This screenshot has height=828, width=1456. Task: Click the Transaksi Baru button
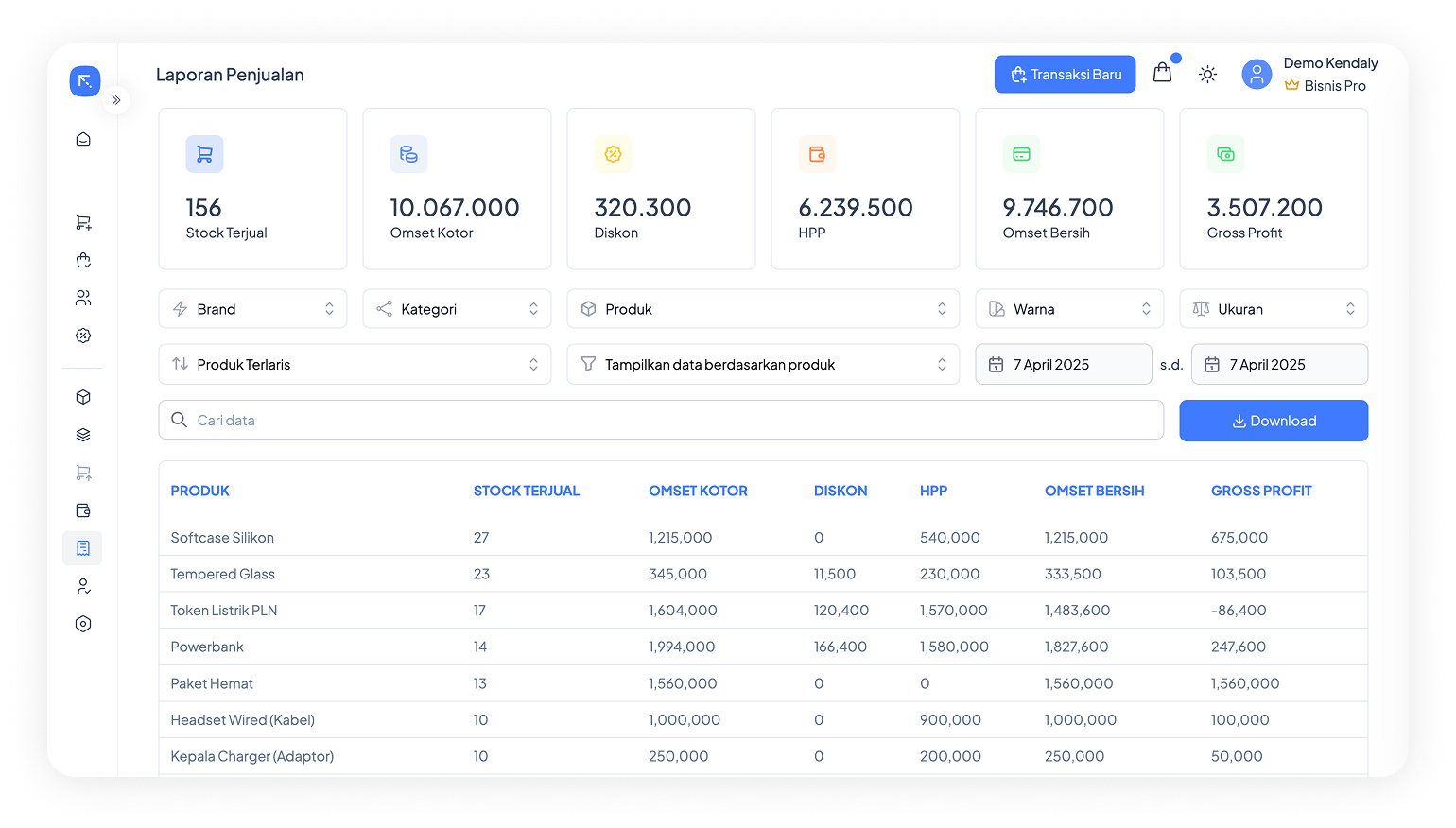click(1065, 75)
